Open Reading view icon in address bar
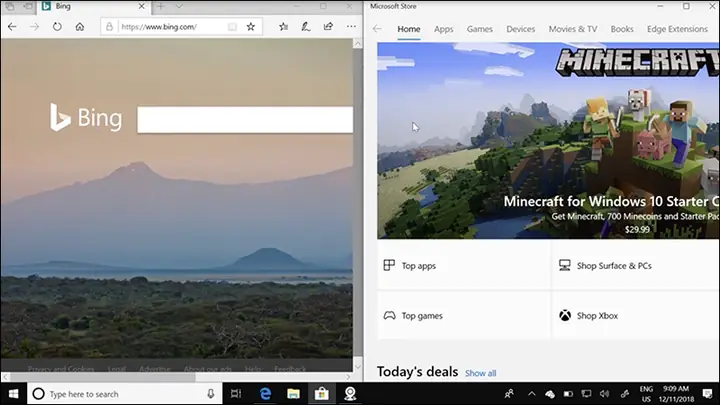Viewport: 720px width, 405px height. pyautogui.click(x=232, y=27)
